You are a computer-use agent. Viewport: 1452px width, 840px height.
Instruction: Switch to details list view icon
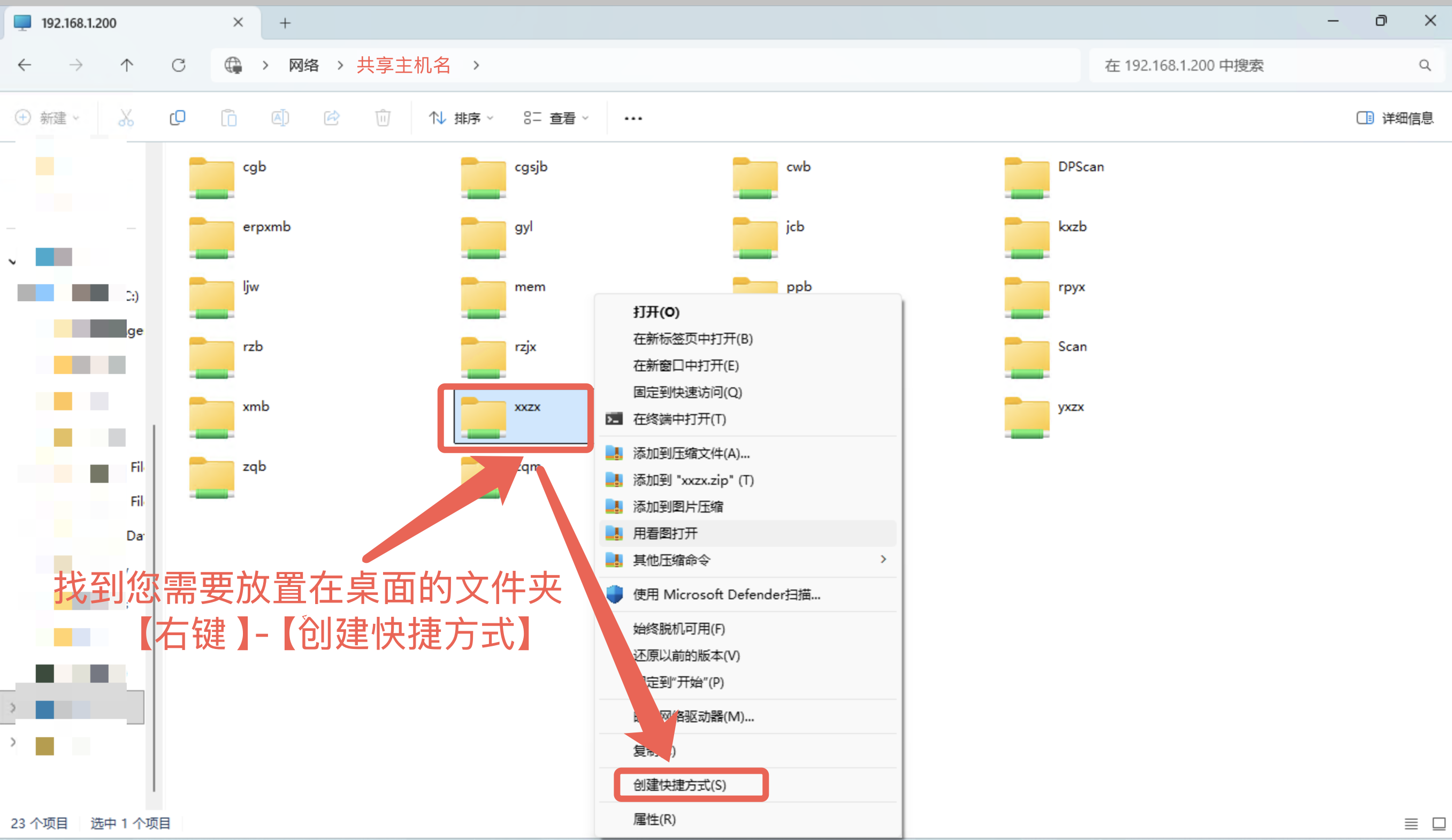click(x=1410, y=824)
